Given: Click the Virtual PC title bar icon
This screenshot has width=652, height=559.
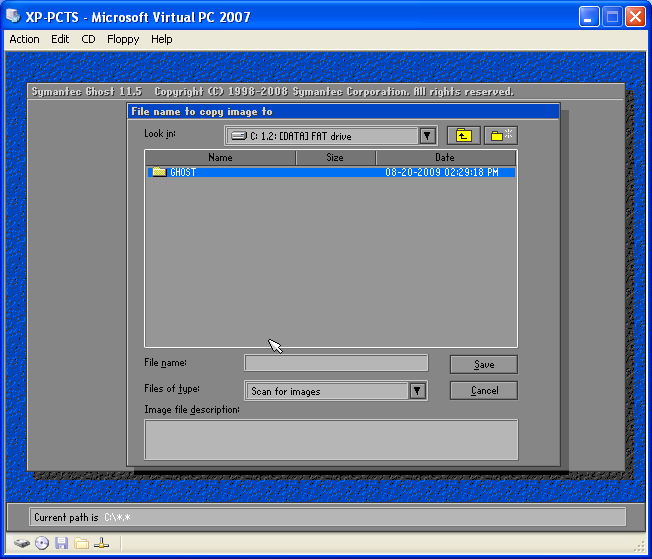Looking at the screenshot, I should click(13, 16).
